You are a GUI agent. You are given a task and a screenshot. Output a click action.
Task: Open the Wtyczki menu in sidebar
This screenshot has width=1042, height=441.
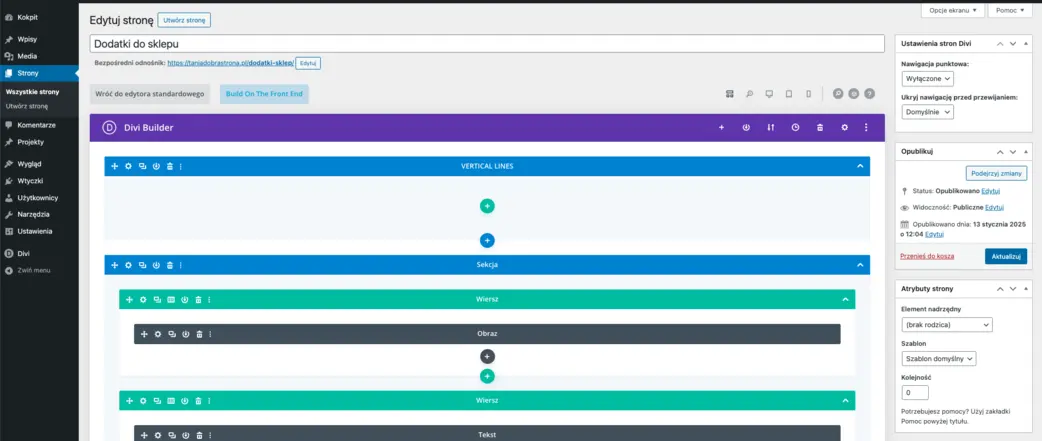click(30, 181)
